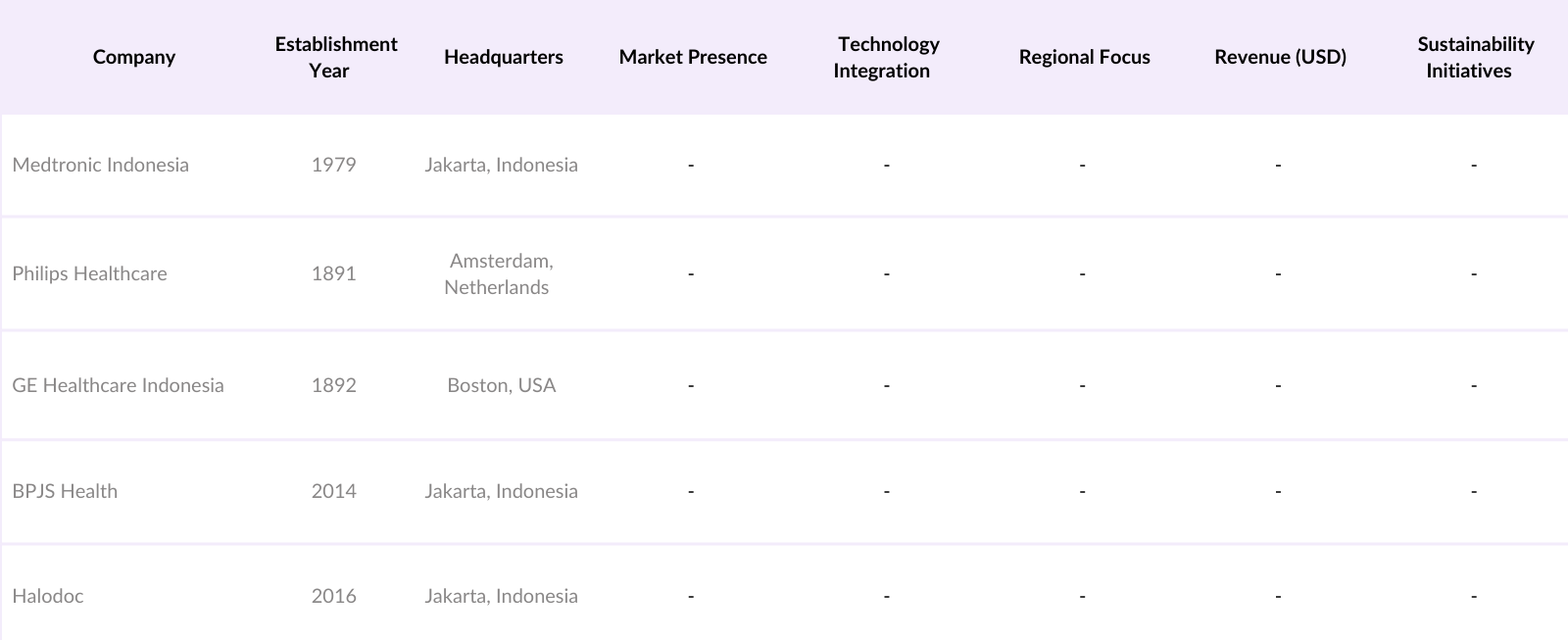Click the Company column header
Screen dimensions: 1568x640
[x=134, y=57]
